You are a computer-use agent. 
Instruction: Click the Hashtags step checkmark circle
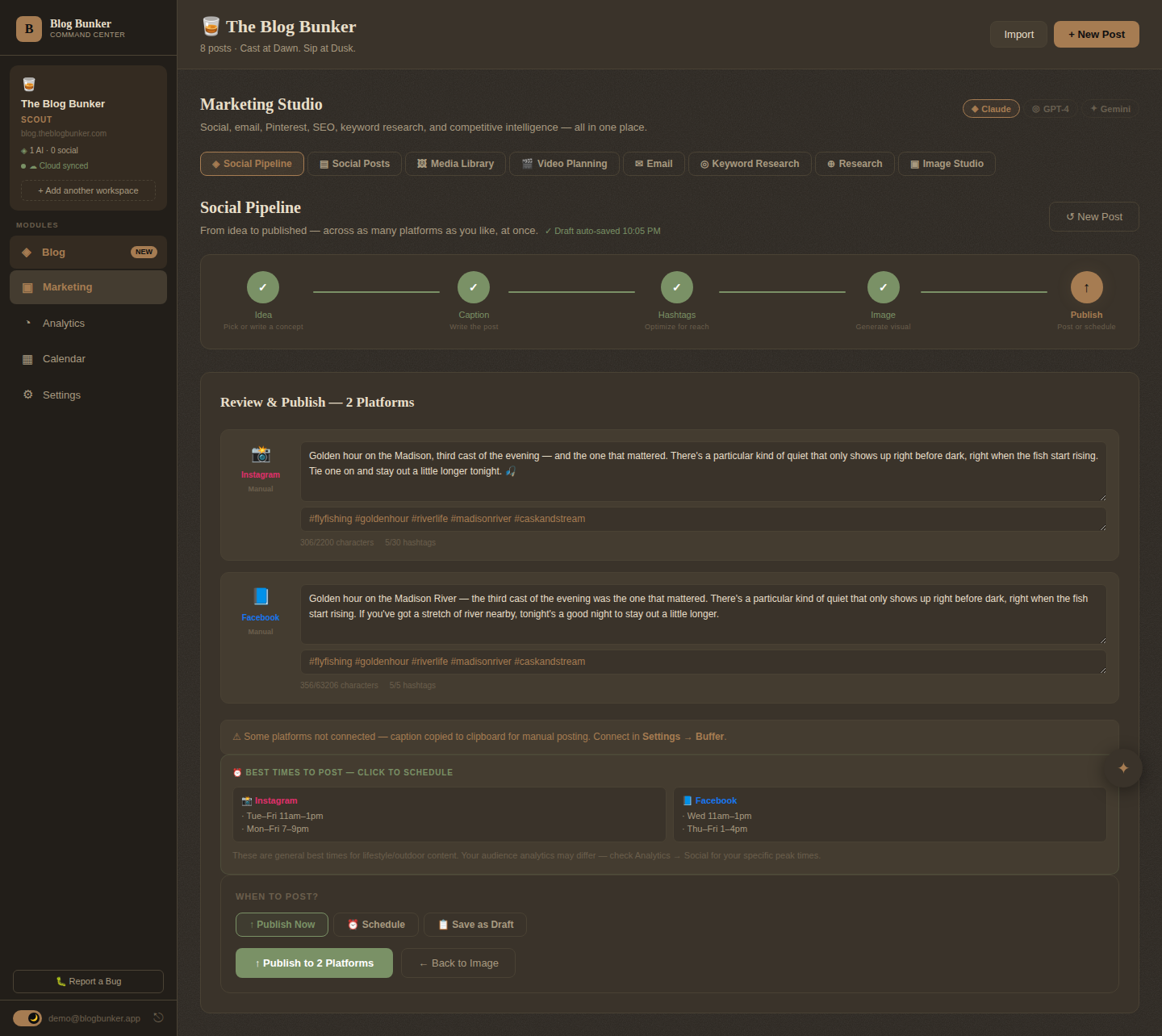(676, 287)
